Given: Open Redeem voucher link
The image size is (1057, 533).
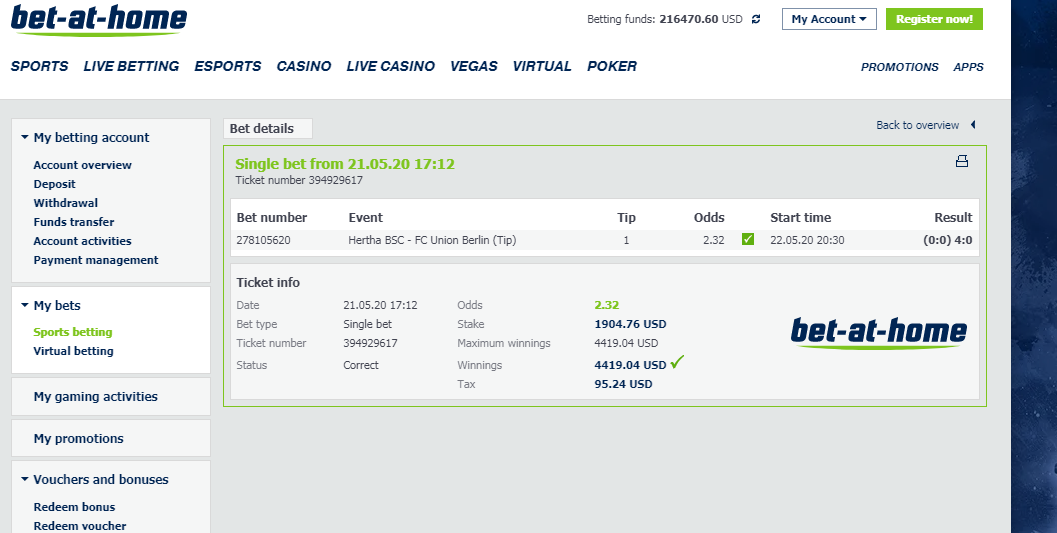Looking at the screenshot, I should (80, 526).
